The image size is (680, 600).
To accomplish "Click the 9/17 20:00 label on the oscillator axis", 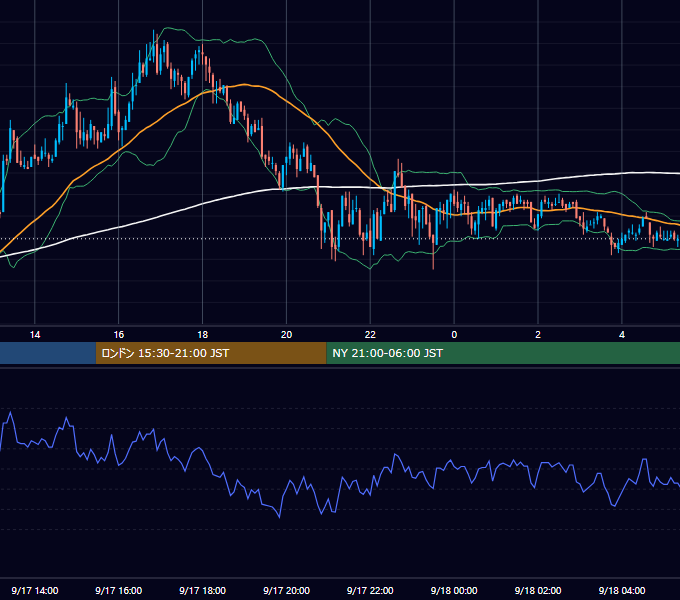I will 286,590.
